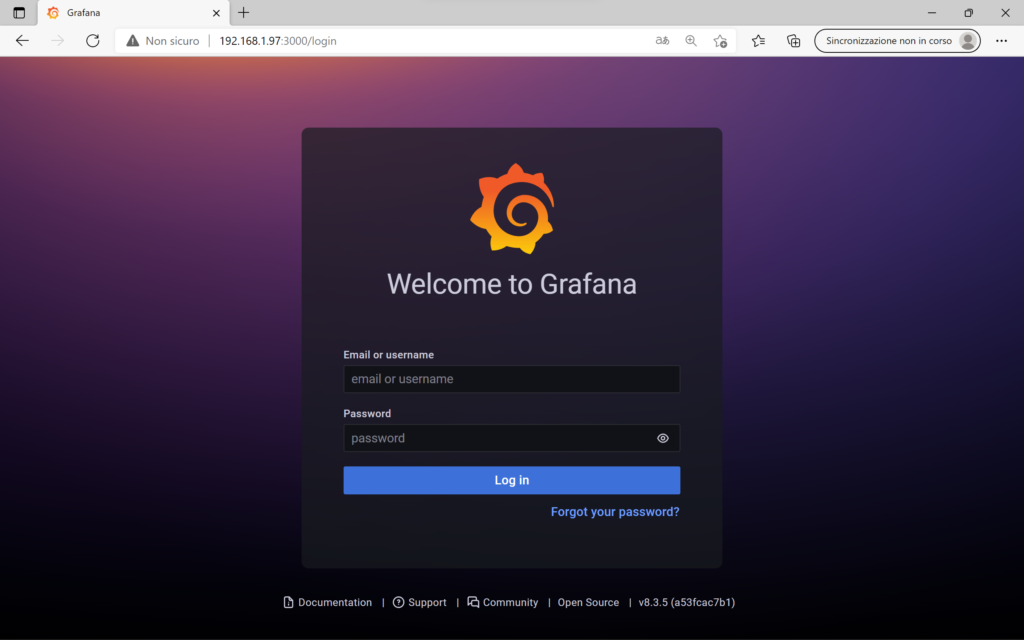Click the magnifier zoom icon in address bar
Image resolution: width=1024 pixels, height=640 pixels.
click(x=691, y=41)
